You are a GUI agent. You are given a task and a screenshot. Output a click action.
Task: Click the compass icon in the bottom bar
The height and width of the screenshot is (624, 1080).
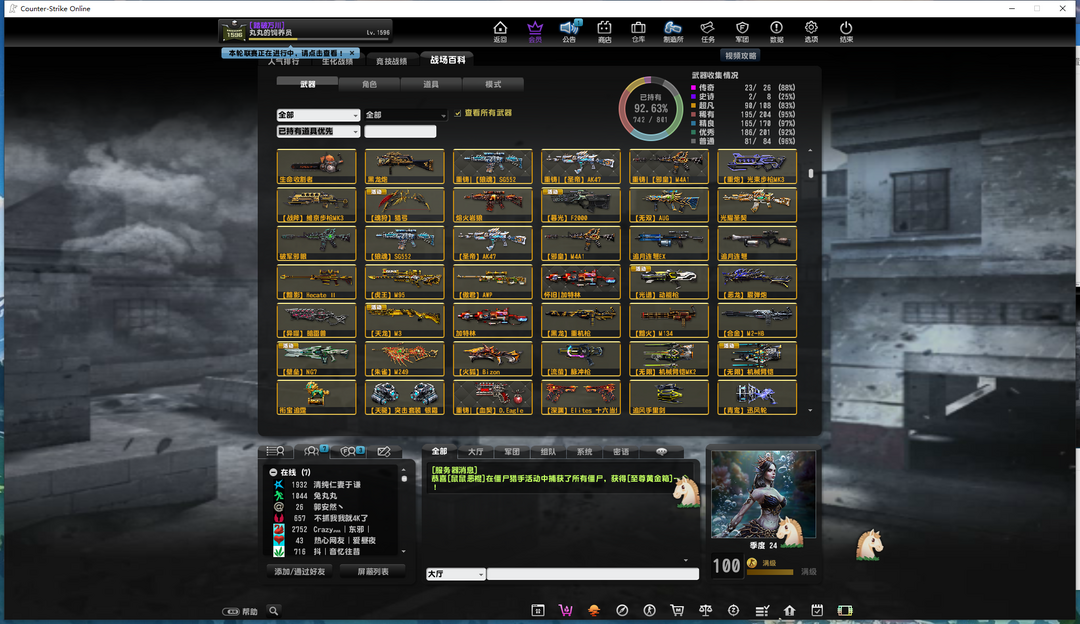(x=622, y=610)
